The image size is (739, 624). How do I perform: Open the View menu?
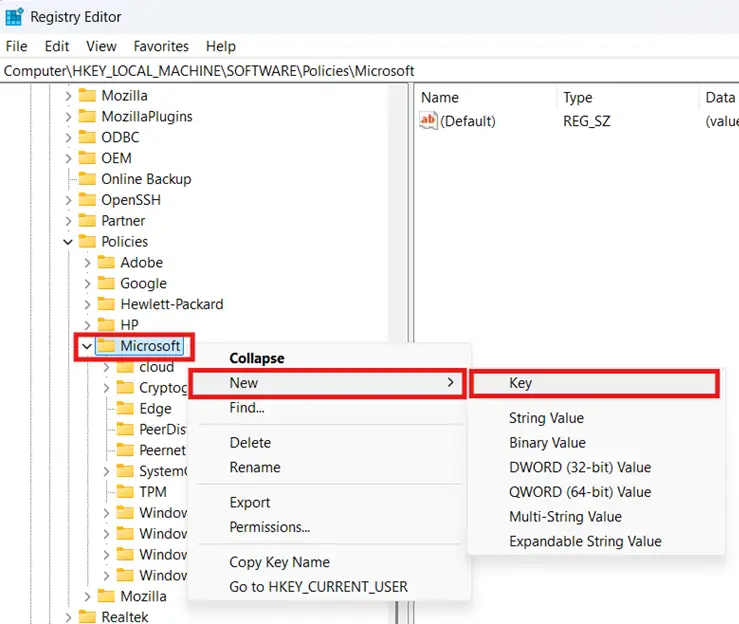(101, 46)
